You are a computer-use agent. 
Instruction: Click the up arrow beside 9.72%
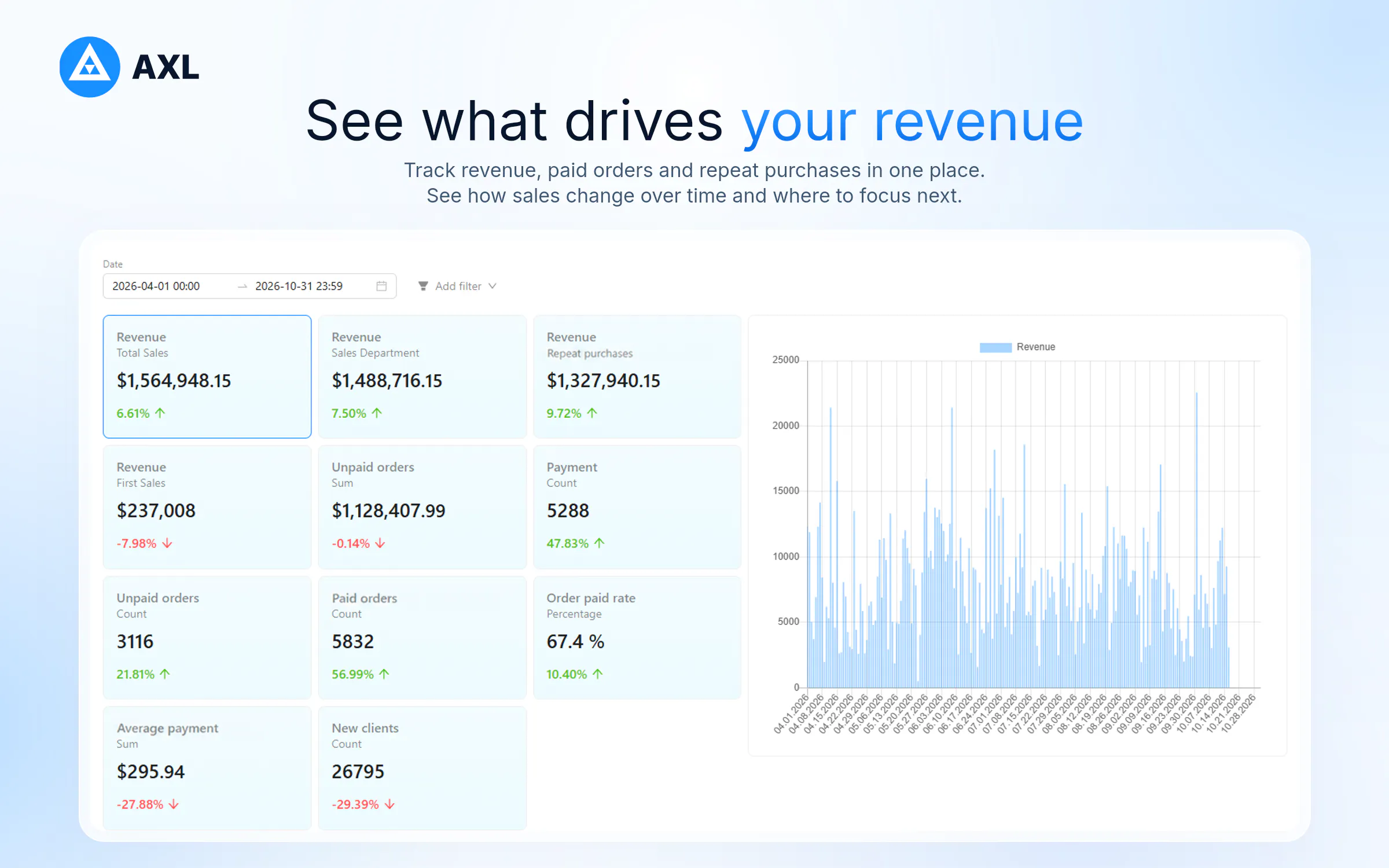point(592,413)
